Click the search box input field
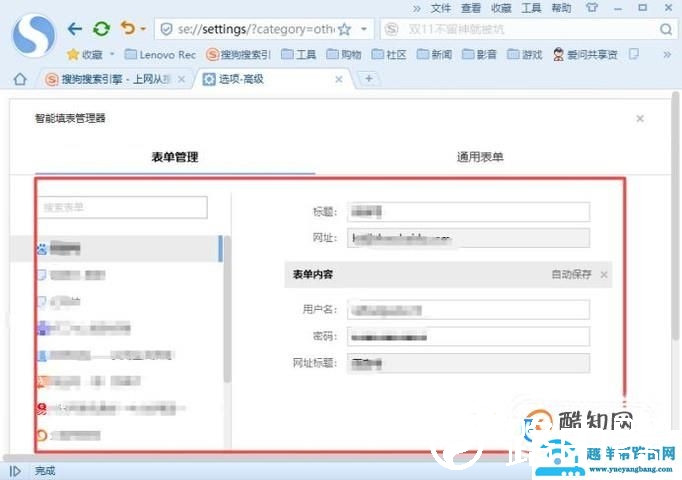 (528, 29)
